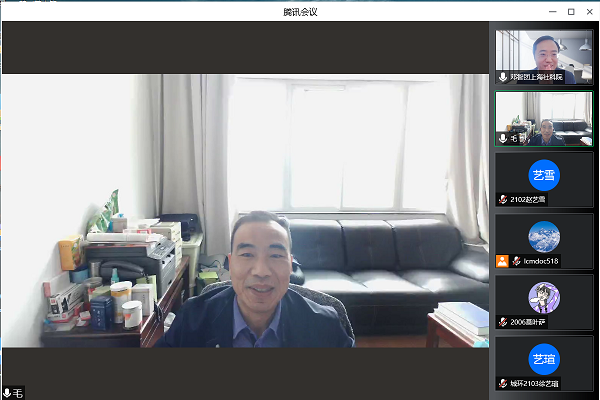Click main speaker's microphone icon at bottom-left
This screenshot has height=400, width=600.
pos(7,392)
